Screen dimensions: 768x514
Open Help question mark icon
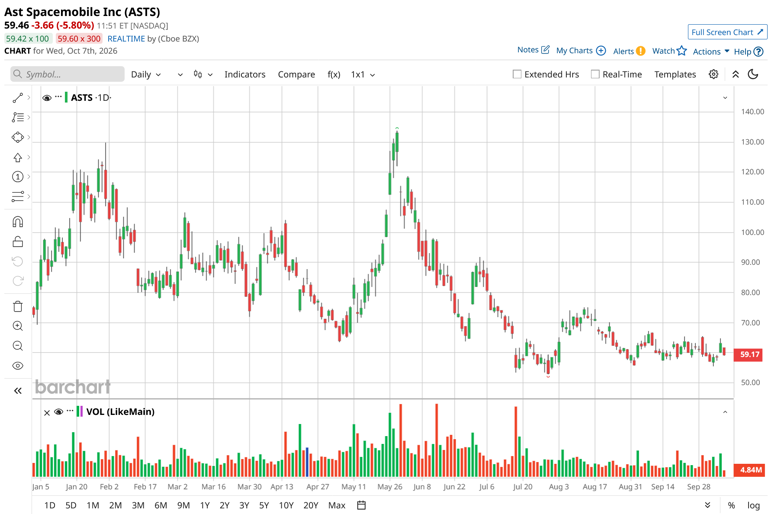point(758,51)
